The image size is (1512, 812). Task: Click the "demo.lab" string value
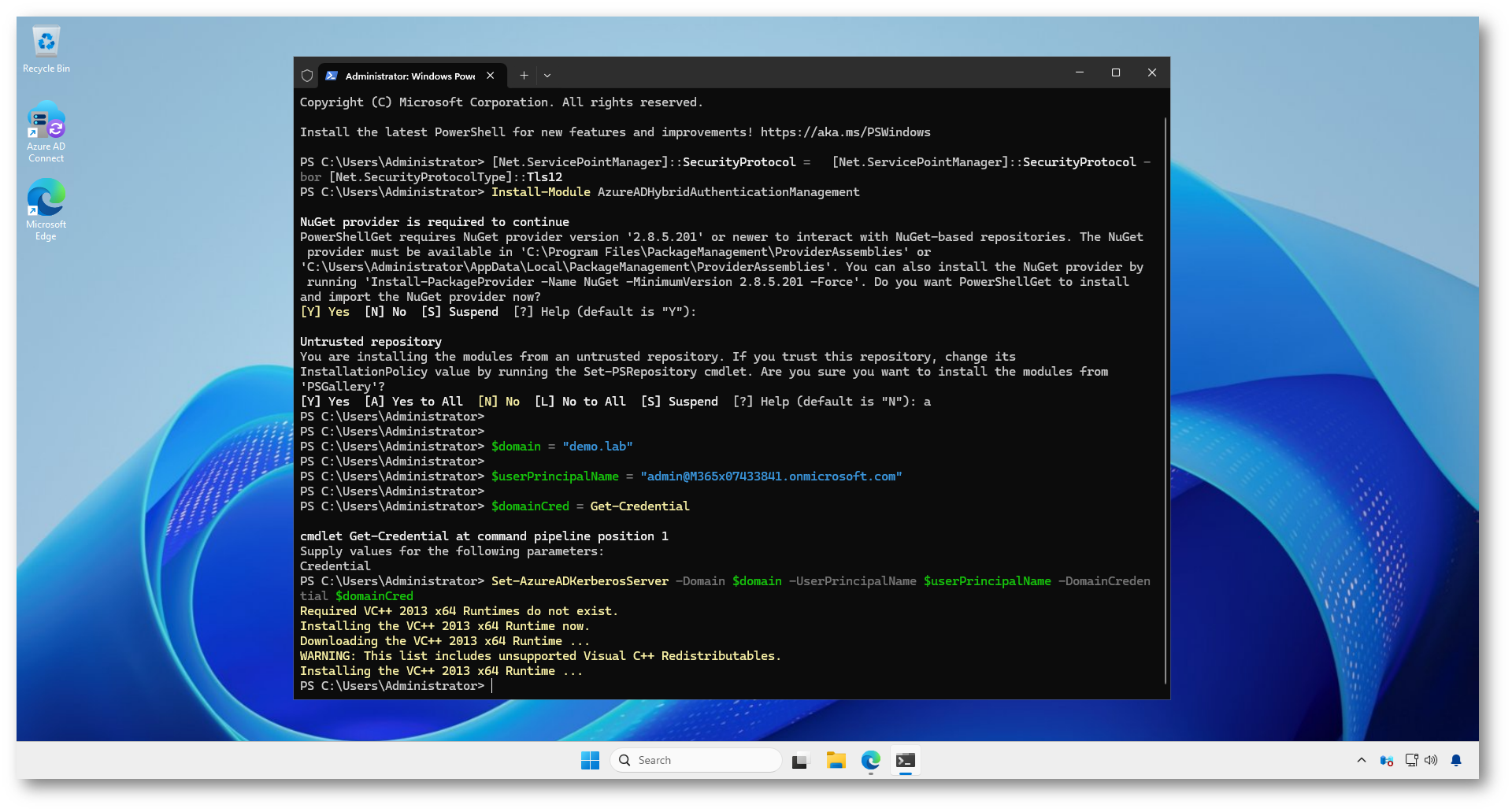[598, 447]
